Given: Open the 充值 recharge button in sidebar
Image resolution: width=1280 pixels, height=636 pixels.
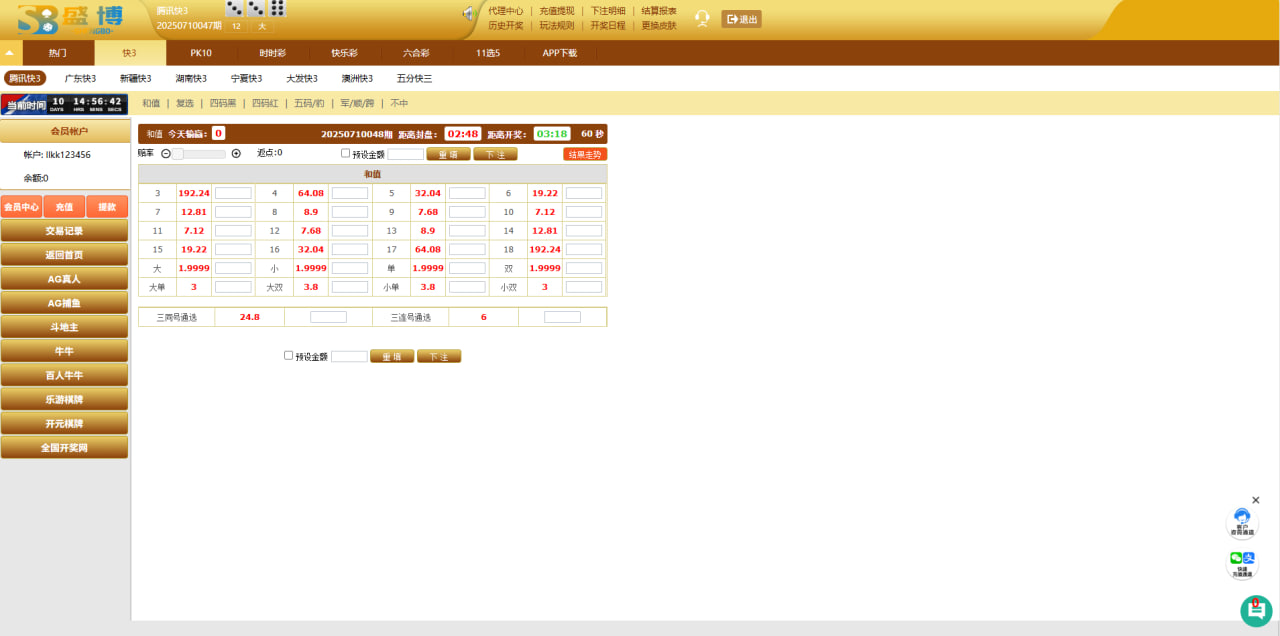Looking at the screenshot, I should tap(64, 207).
